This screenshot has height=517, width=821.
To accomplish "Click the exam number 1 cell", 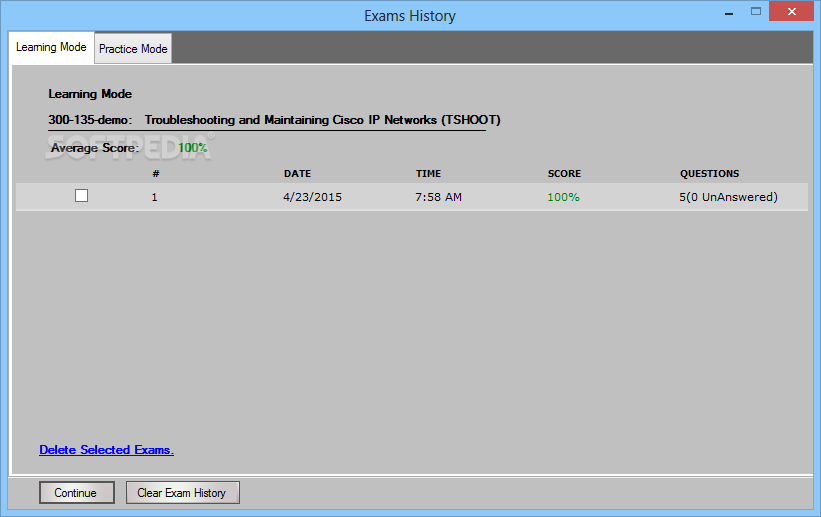I will click(x=154, y=197).
